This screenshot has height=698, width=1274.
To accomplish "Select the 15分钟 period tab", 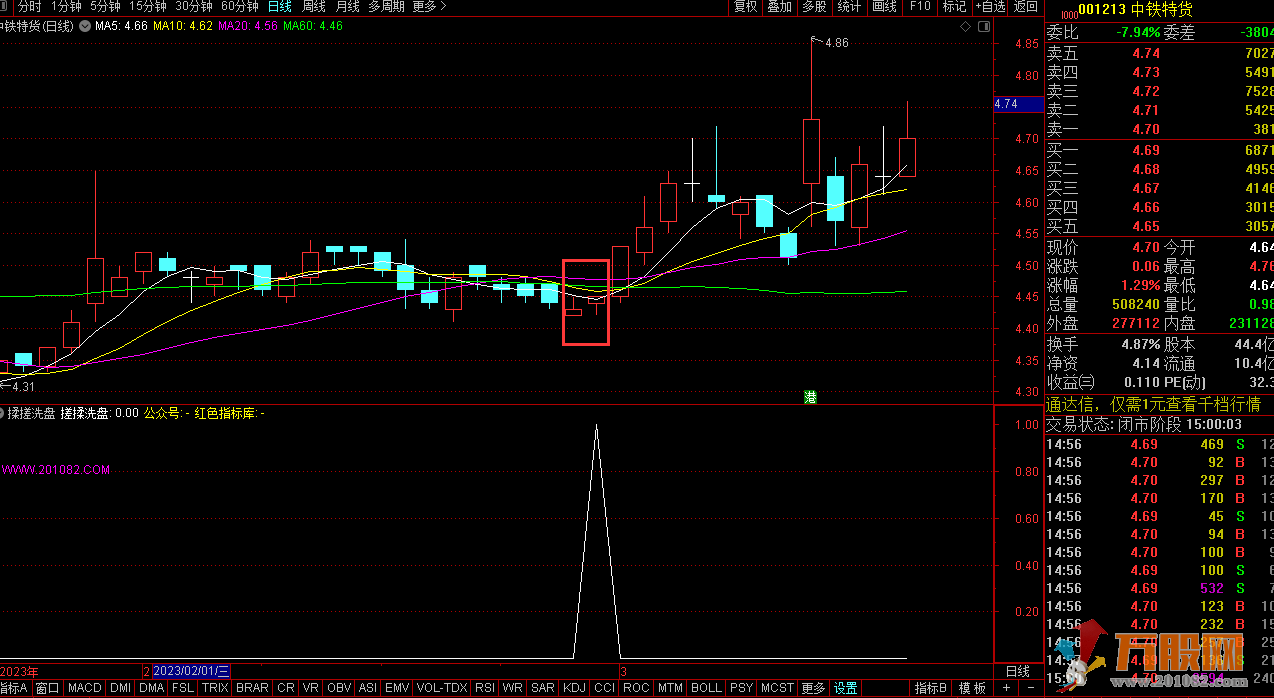I will (147, 6).
